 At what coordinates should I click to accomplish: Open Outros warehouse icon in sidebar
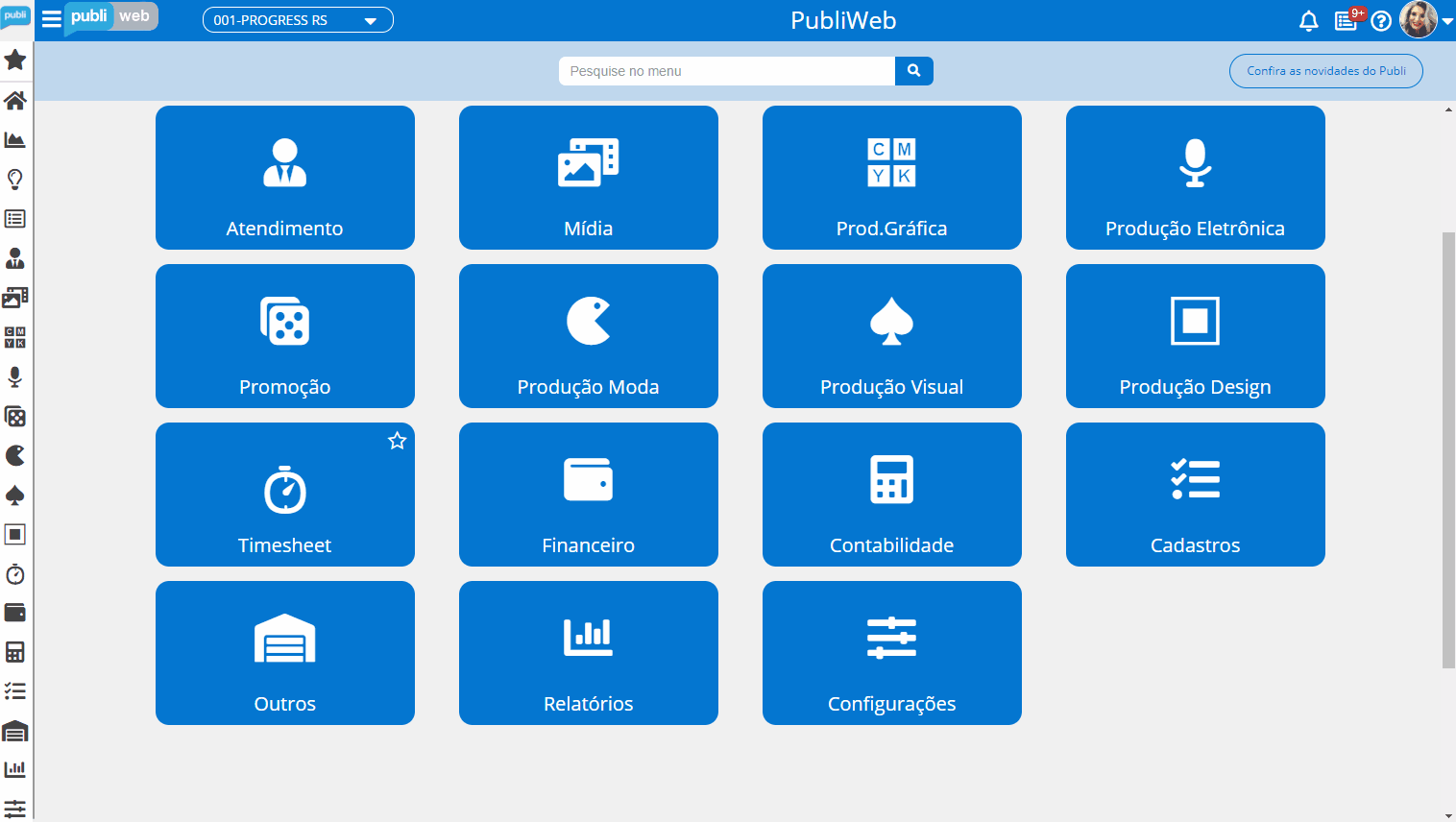(15, 731)
